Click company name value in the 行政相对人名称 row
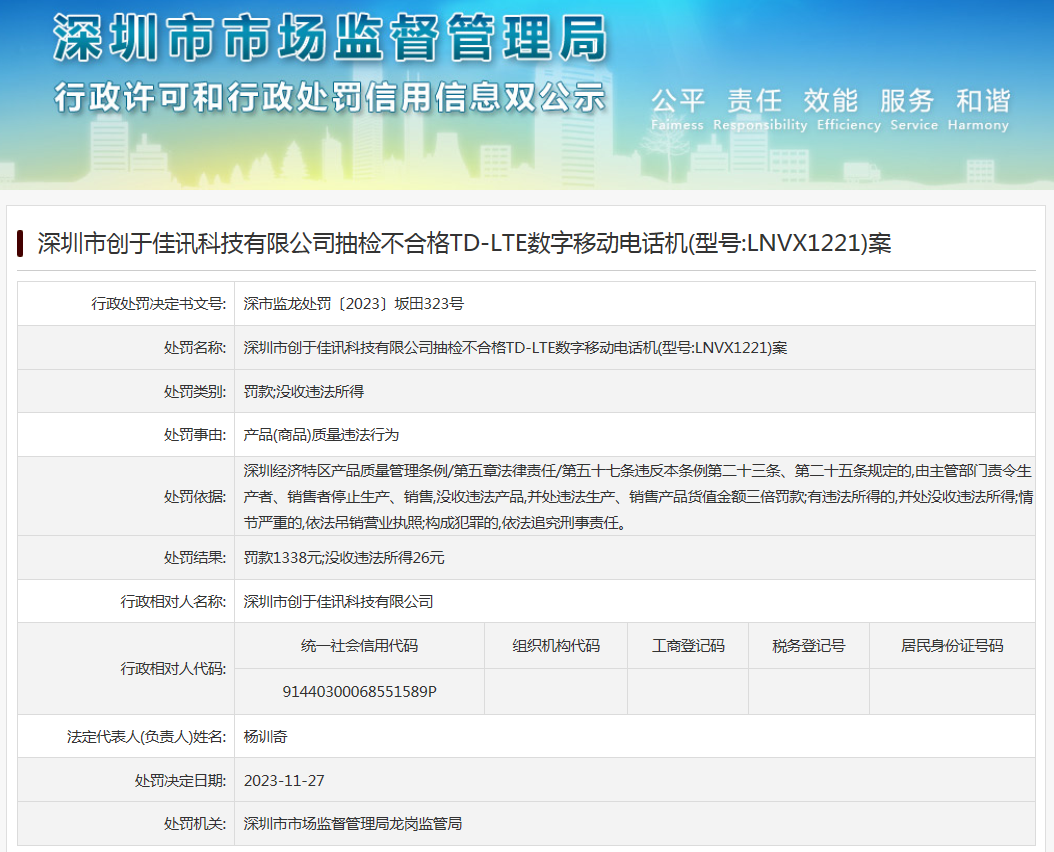 tap(338, 602)
